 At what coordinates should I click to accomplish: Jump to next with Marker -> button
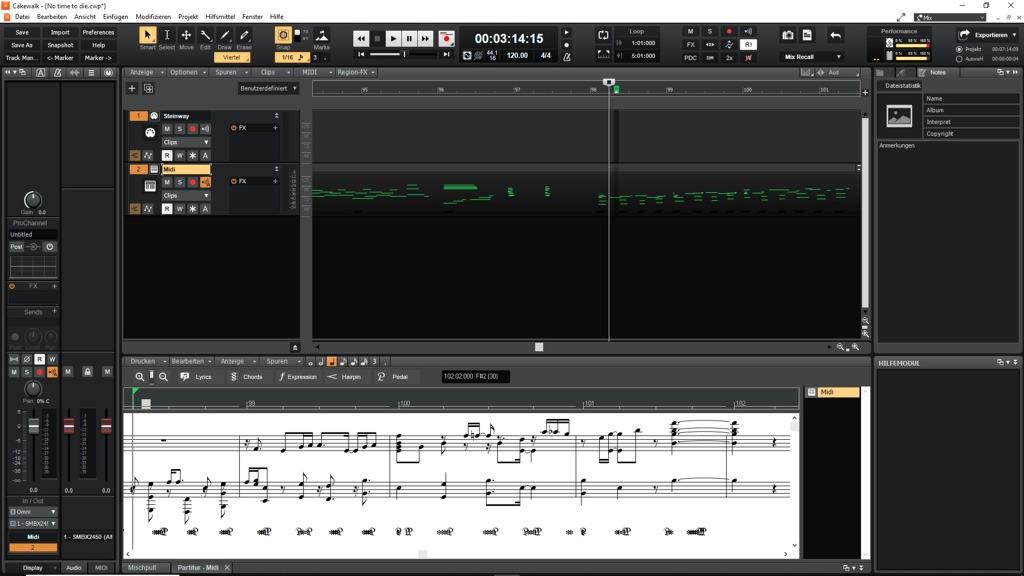pos(98,57)
